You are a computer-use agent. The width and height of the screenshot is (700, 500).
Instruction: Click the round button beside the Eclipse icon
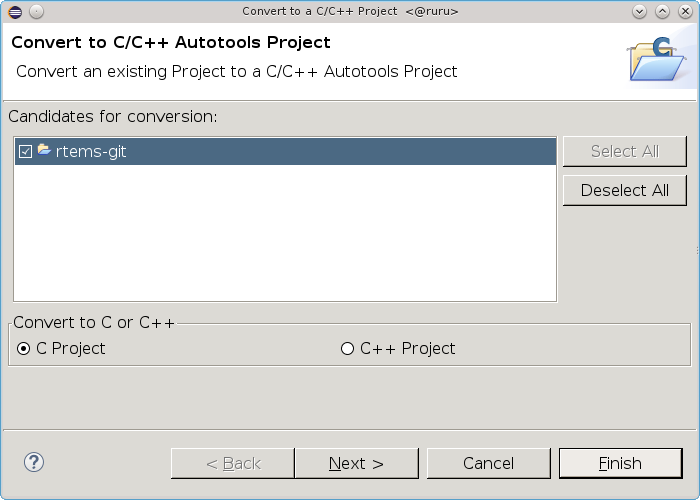pos(36,11)
